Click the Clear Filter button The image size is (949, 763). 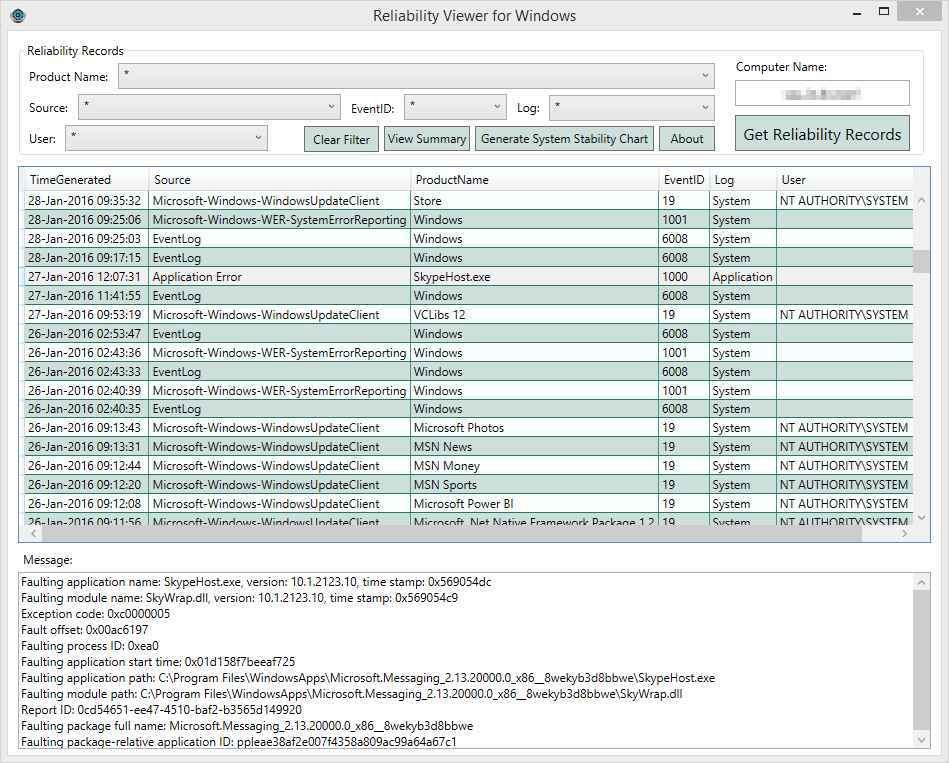[341, 139]
